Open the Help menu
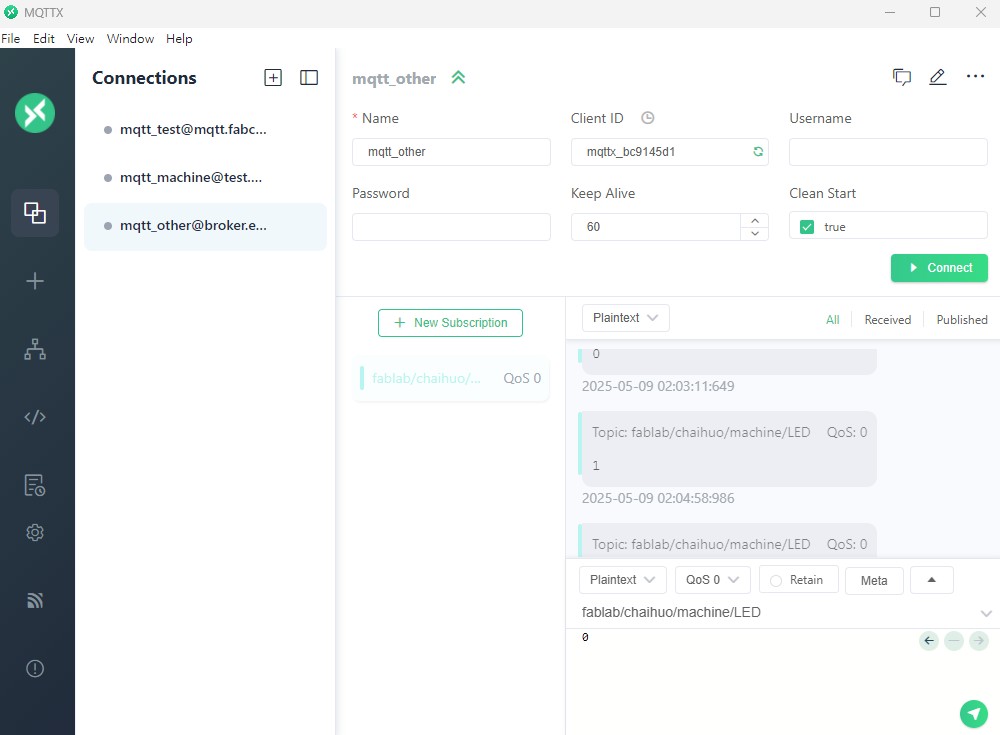Image resolution: width=1000 pixels, height=735 pixels. (179, 38)
